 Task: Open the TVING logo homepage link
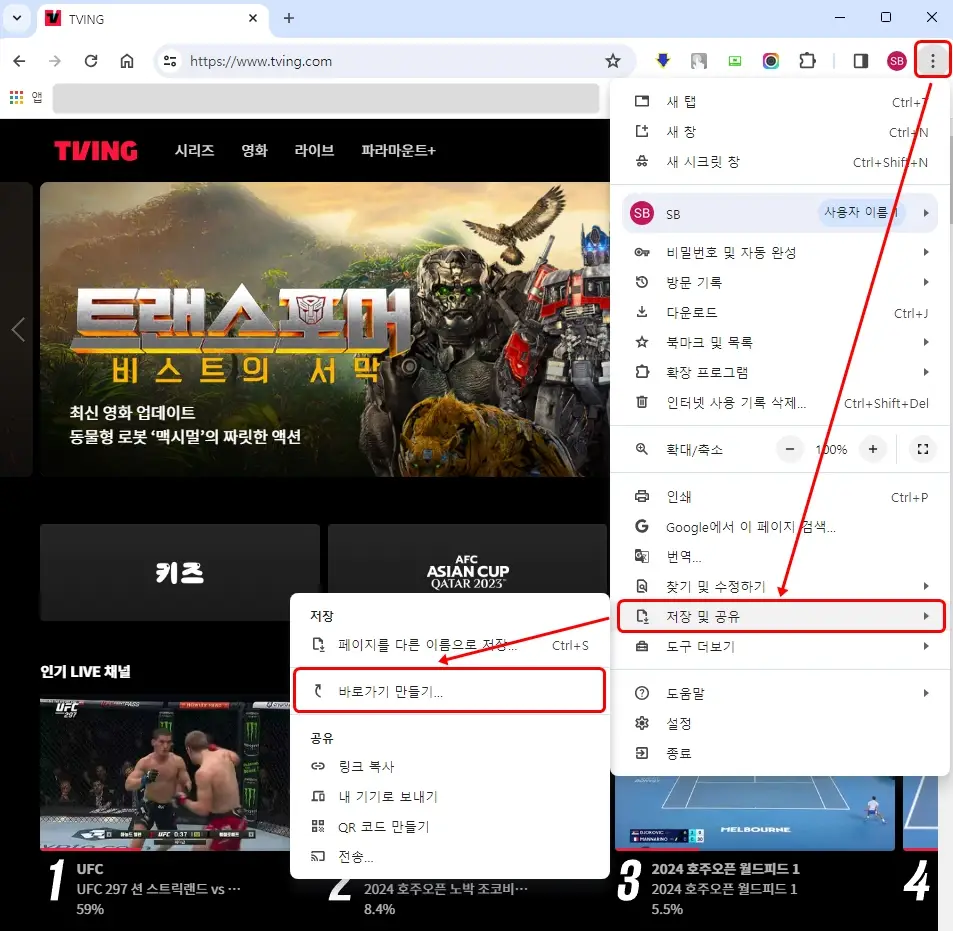[95, 150]
